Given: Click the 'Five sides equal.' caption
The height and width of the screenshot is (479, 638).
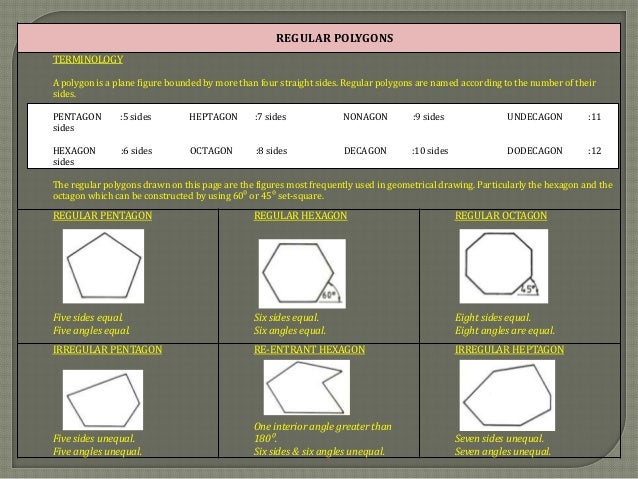Looking at the screenshot, I should (x=88, y=317).
